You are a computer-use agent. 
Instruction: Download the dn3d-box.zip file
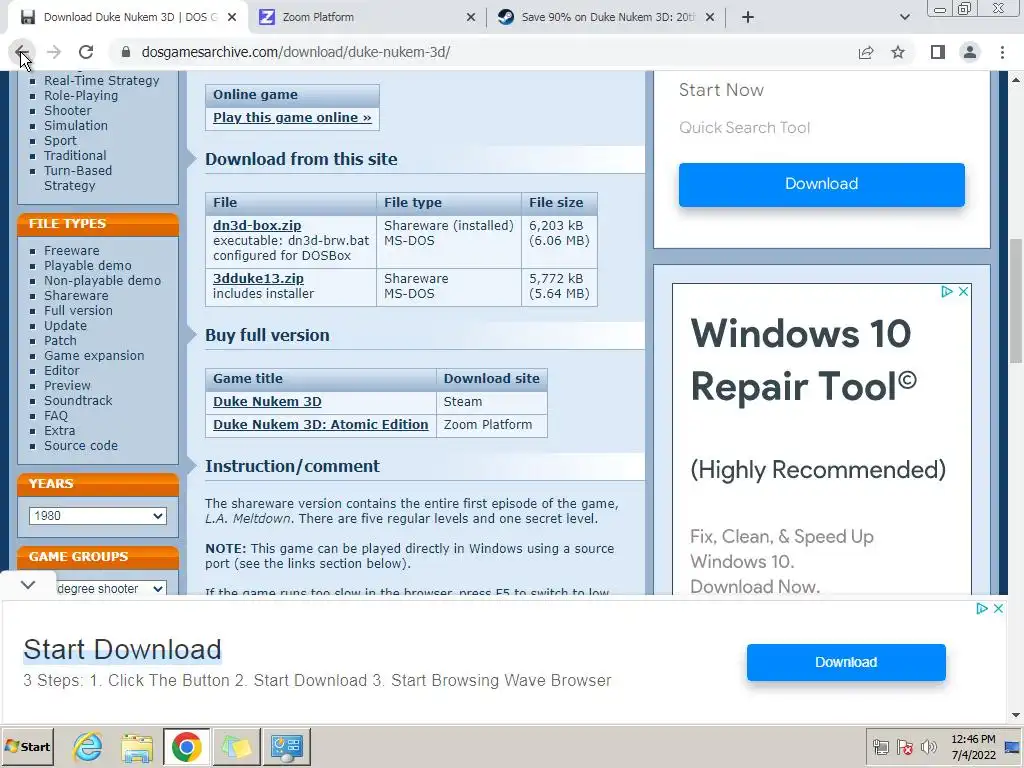(x=257, y=225)
